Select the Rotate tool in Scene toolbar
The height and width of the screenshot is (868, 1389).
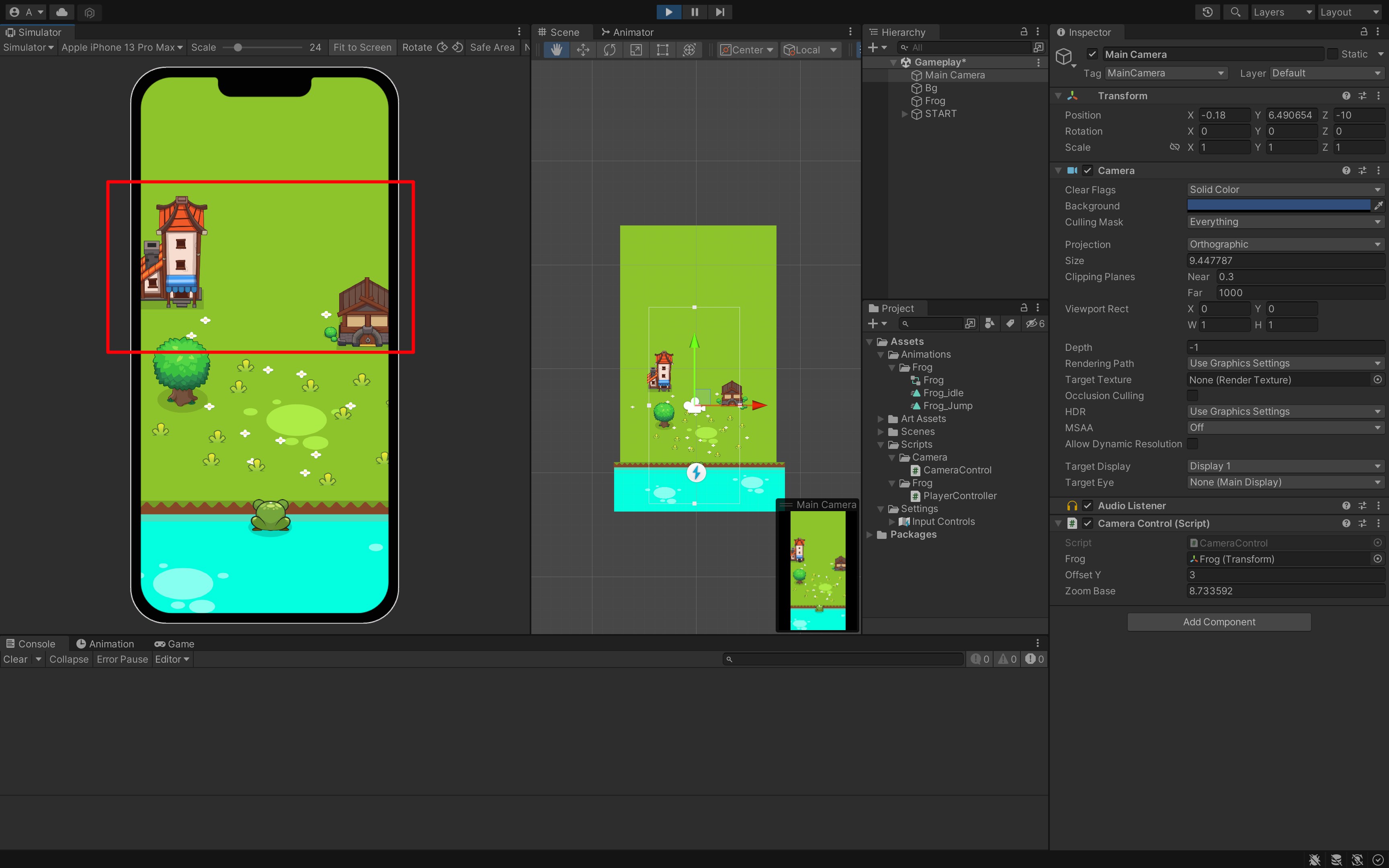tap(610, 50)
